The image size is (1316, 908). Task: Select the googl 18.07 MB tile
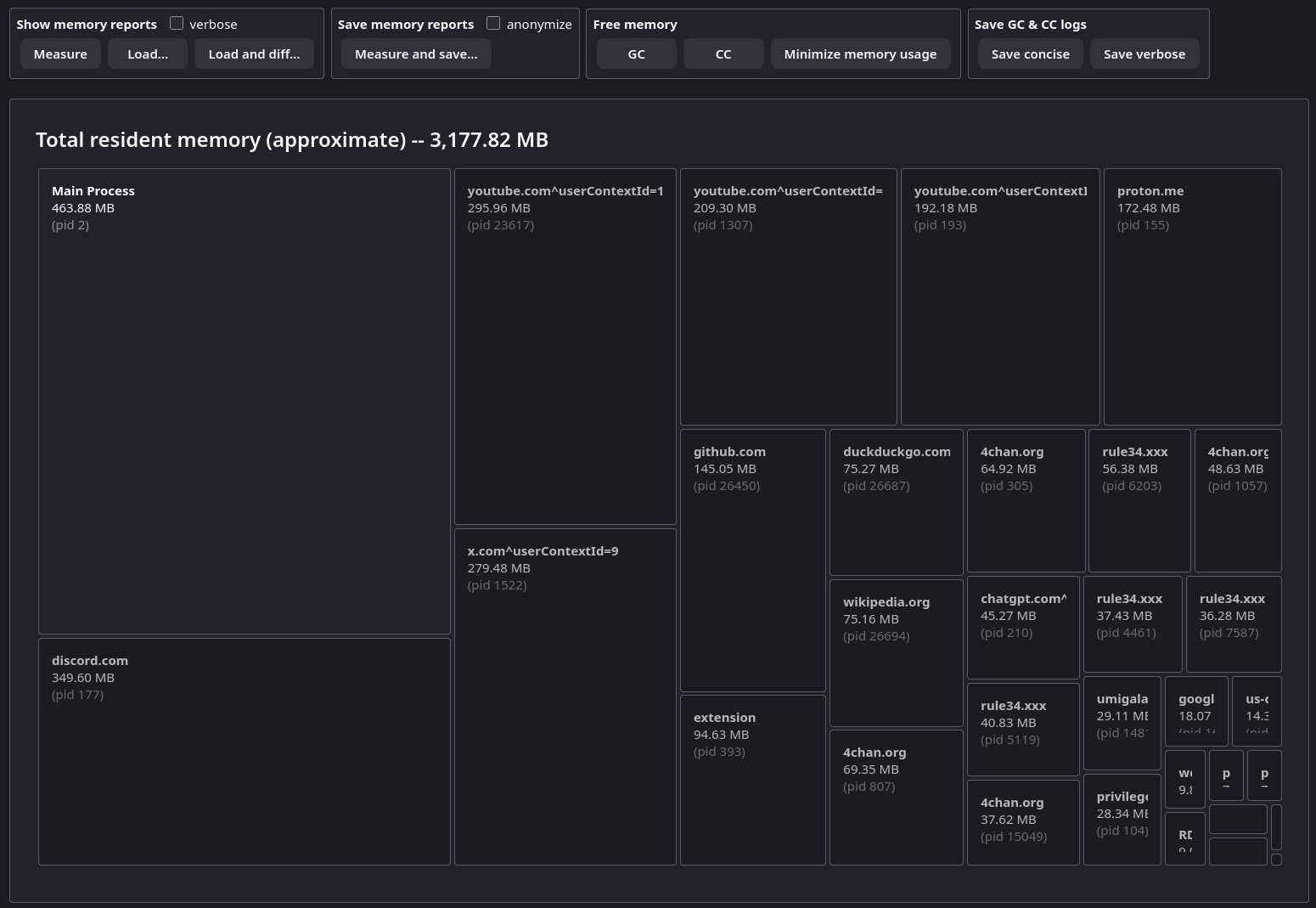point(1196,712)
